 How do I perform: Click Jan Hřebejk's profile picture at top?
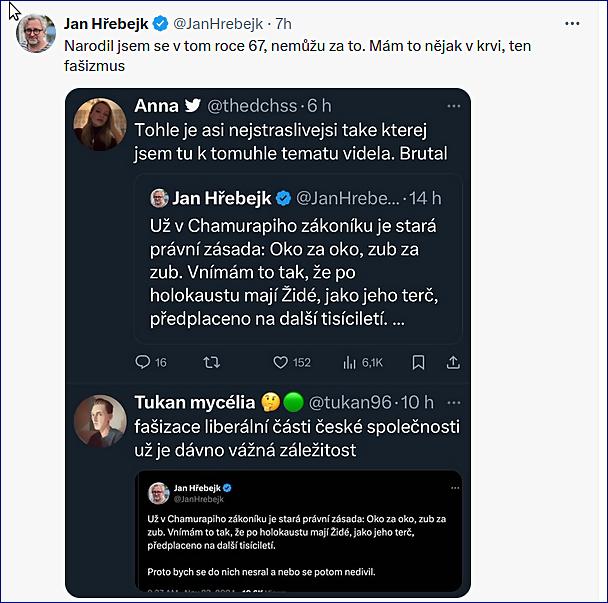click(36, 33)
